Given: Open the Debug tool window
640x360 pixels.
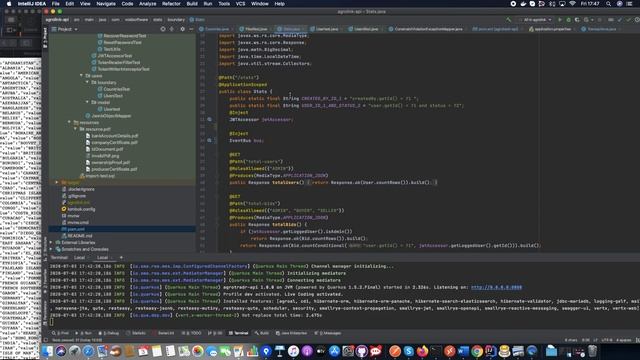Looking at the screenshot, I should point(108,333).
